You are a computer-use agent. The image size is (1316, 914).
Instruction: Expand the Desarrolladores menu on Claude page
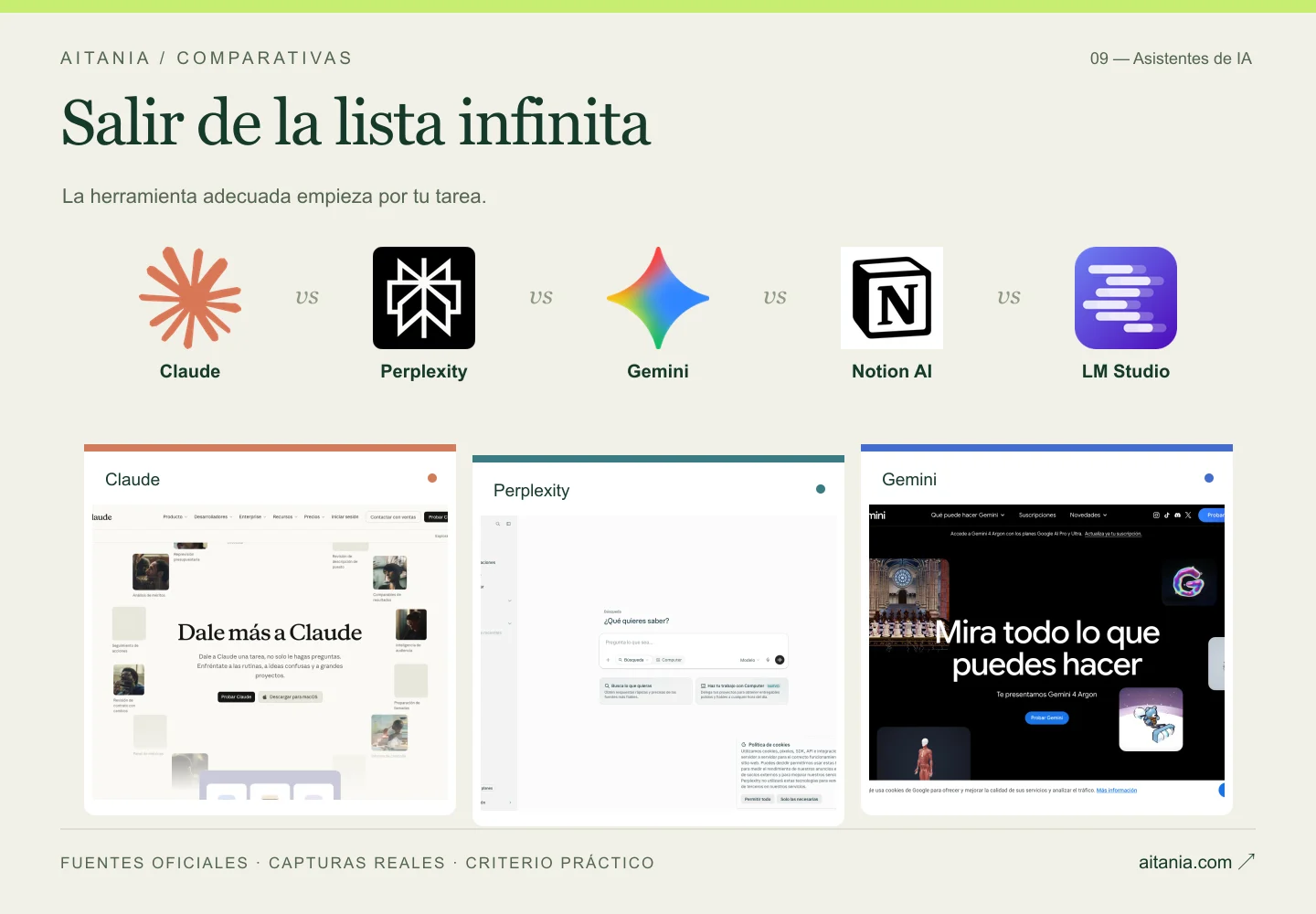coord(213,516)
